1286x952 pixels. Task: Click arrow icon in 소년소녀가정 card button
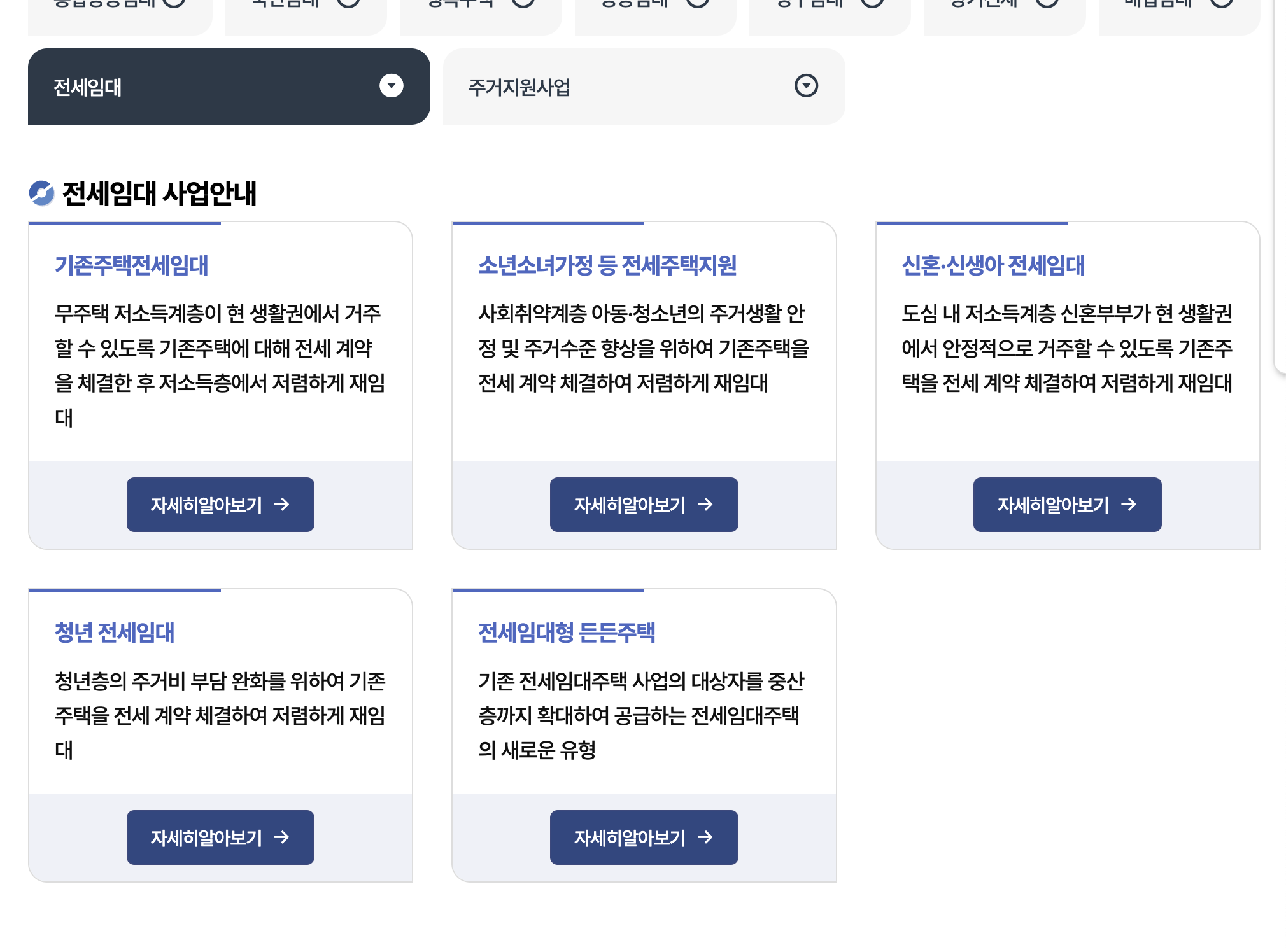pos(705,505)
